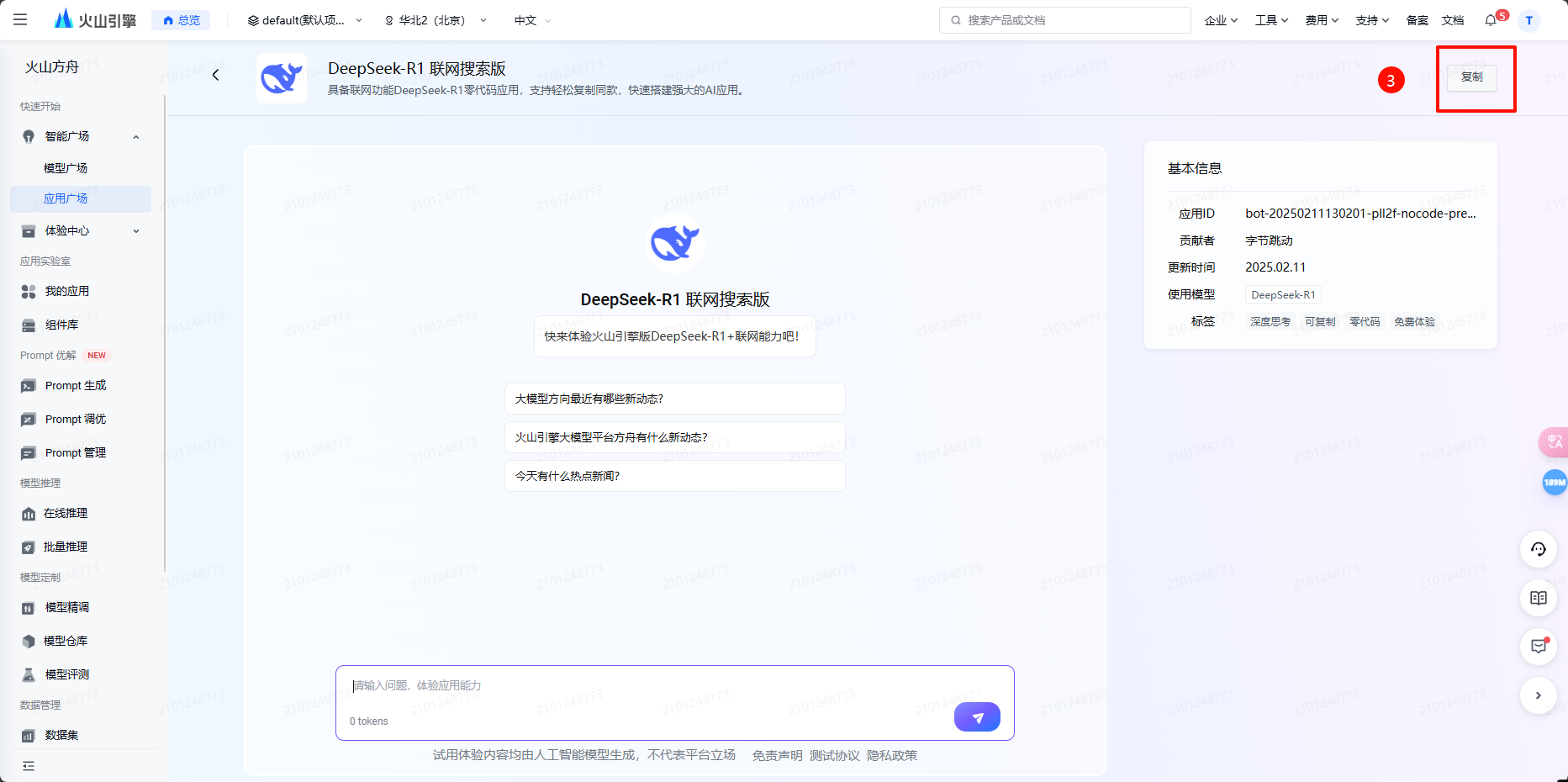Click the DeepSeek-R1 model tag

click(1283, 294)
